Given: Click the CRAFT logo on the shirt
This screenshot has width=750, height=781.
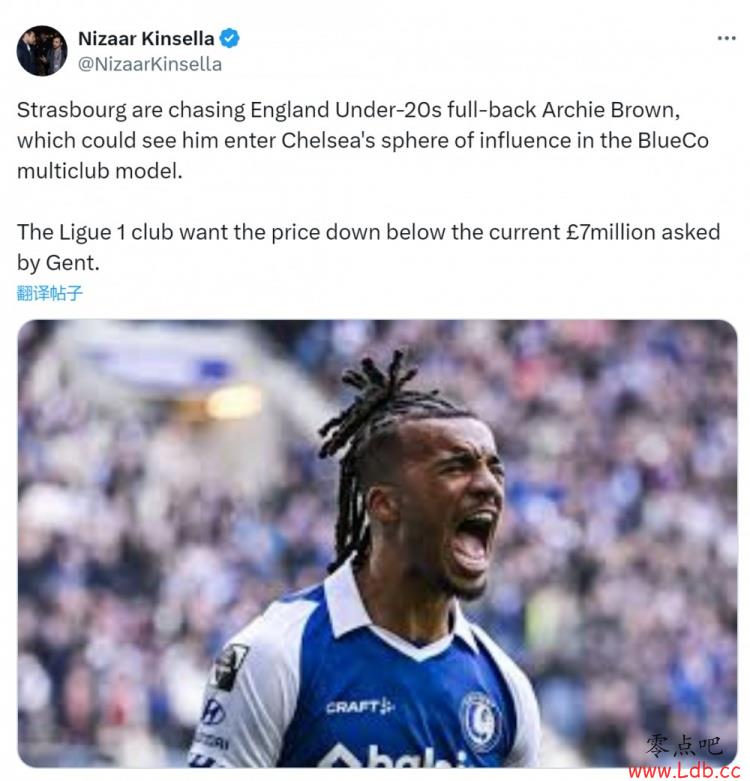Looking at the screenshot, I should pyautogui.click(x=360, y=707).
